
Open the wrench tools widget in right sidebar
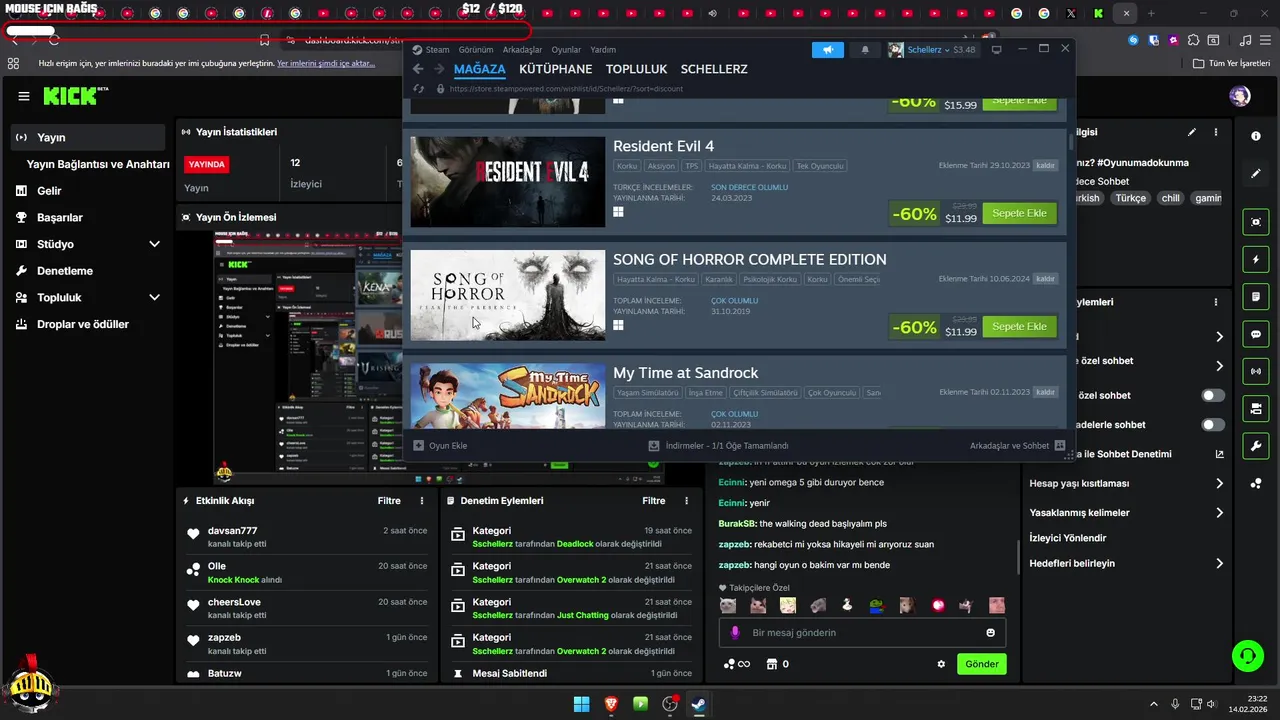point(1256,446)
